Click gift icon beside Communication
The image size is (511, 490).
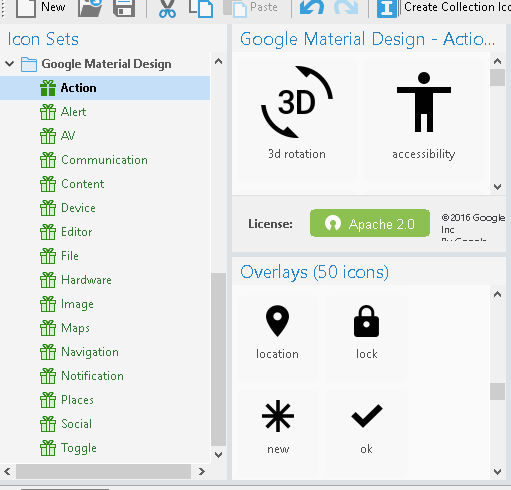tap(48, 160)
